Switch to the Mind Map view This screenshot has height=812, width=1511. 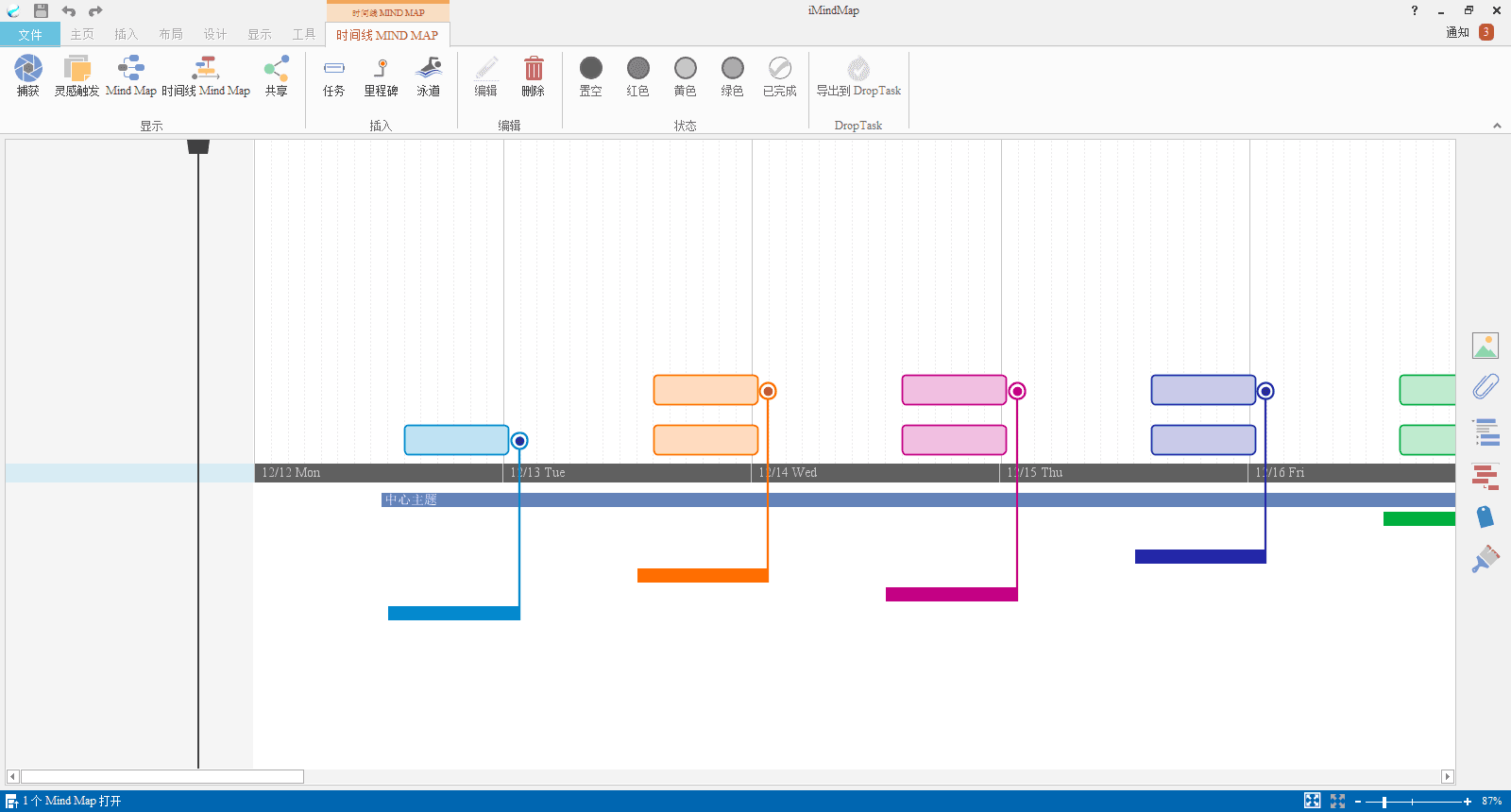point(130,76)
